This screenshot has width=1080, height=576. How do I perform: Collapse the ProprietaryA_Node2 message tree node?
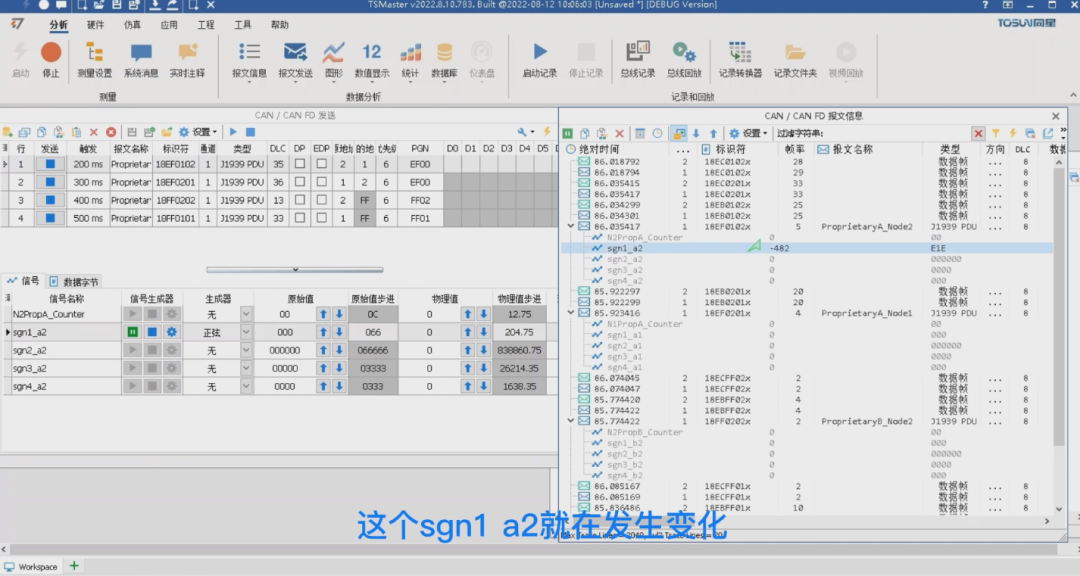(571, 226)
